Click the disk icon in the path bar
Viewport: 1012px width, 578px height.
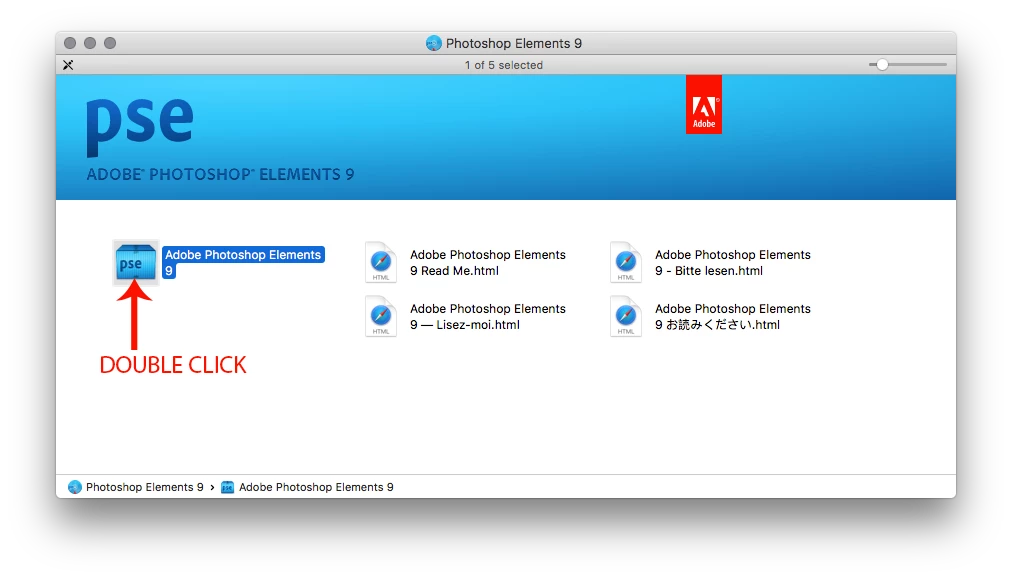tap(75, 487)
